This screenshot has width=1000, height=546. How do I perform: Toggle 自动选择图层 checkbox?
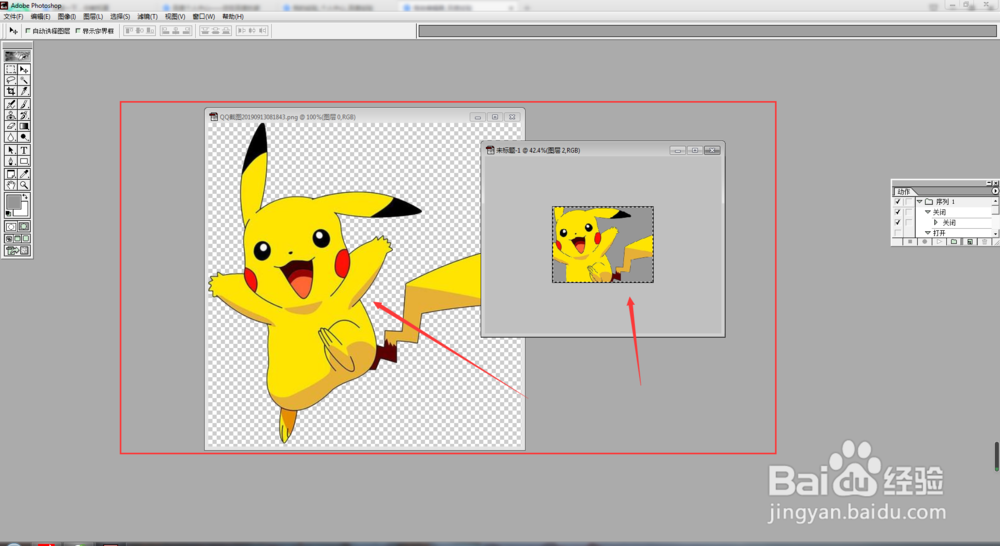27,31
